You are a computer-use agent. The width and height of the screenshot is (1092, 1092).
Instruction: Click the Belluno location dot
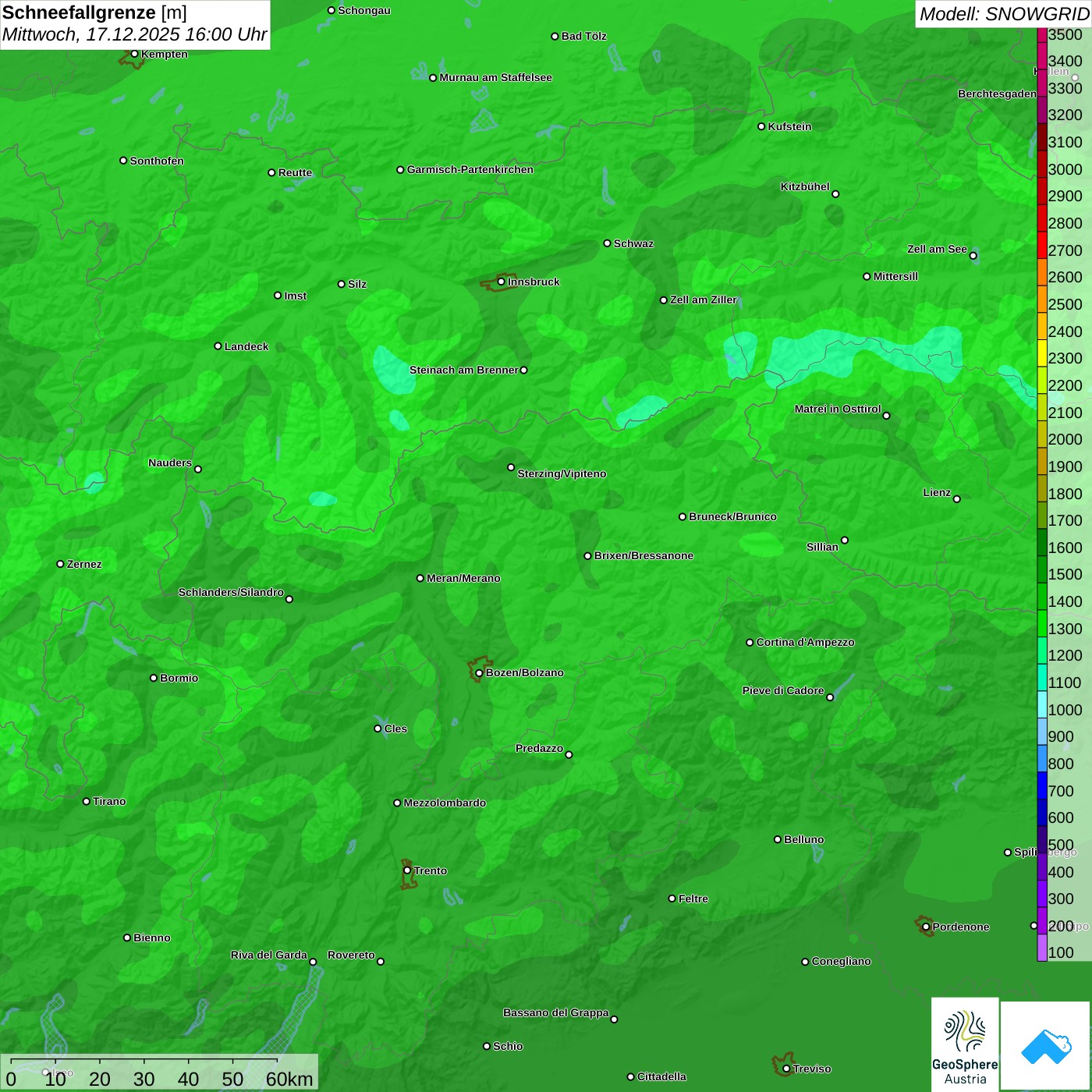(x=777, y=839)
